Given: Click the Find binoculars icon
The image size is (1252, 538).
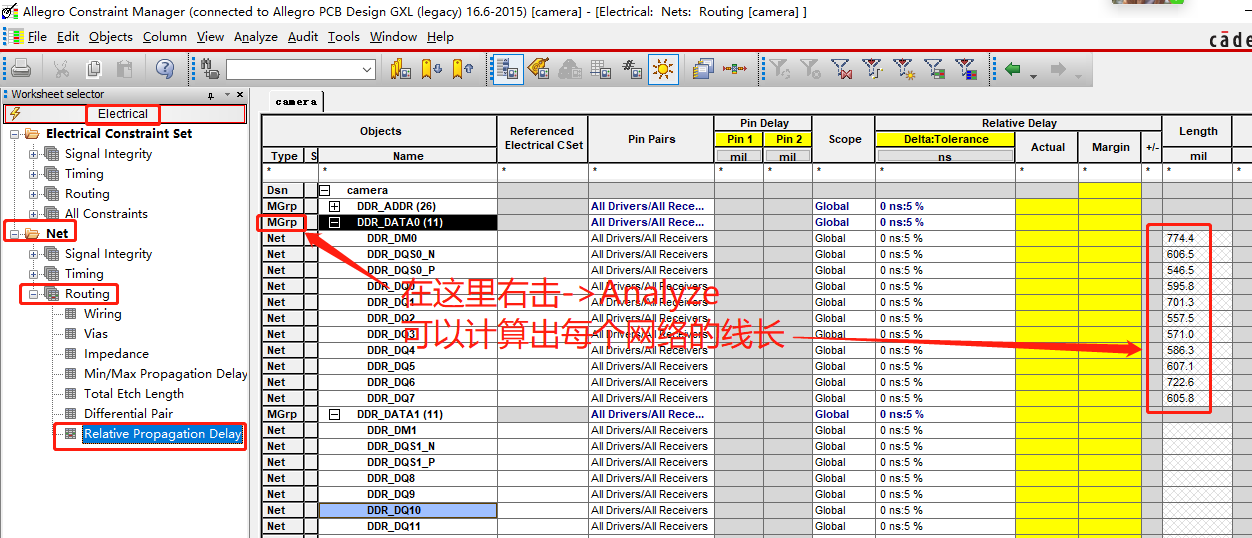Looking at the screenshot, I should tap(210, 69).
